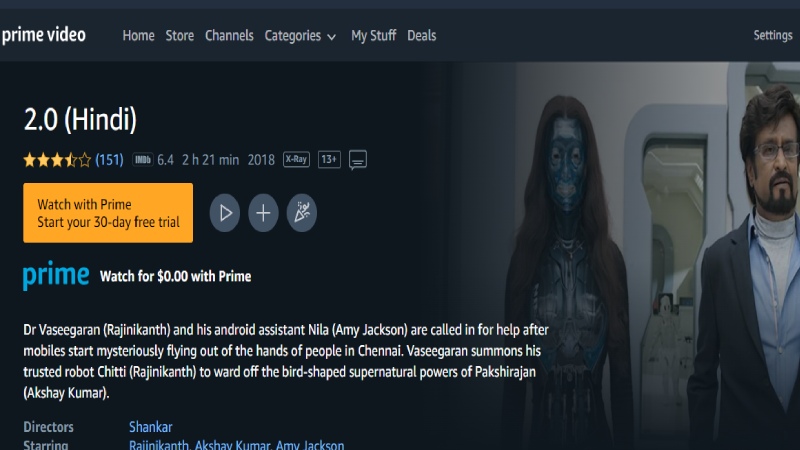Open Settings link
This screenshot has height=450, width=800.
coord(772,35)
